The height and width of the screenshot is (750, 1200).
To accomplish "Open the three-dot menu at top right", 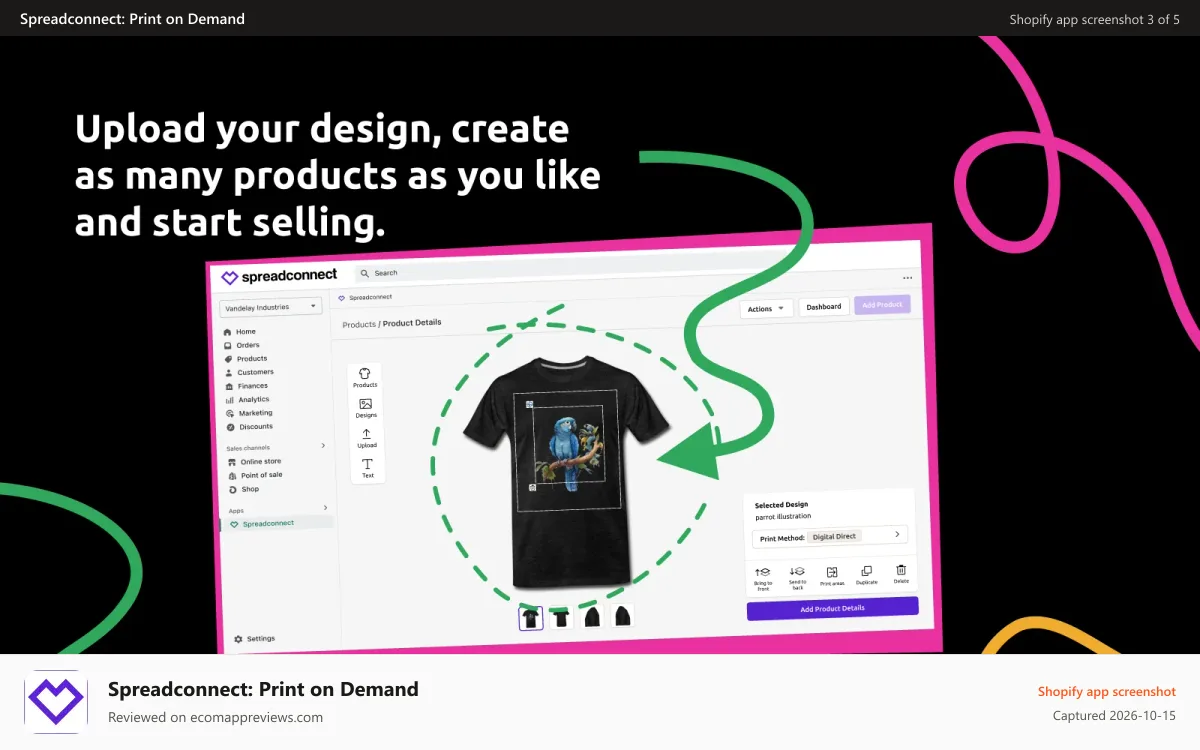I will 907,278.
